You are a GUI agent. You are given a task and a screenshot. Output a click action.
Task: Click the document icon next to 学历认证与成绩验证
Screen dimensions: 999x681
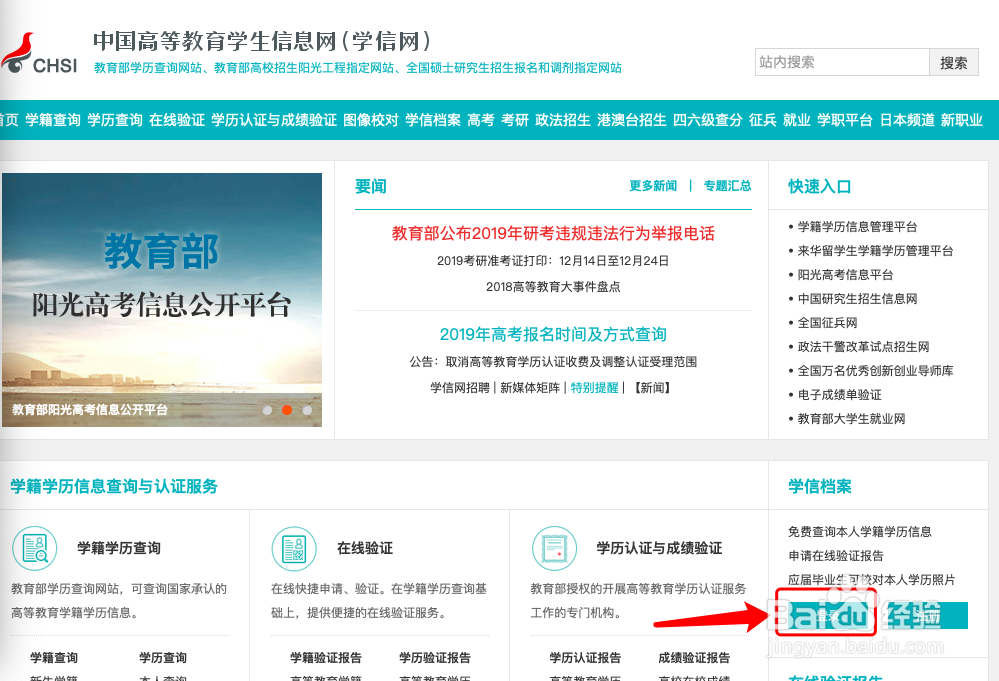coord(554,548)
